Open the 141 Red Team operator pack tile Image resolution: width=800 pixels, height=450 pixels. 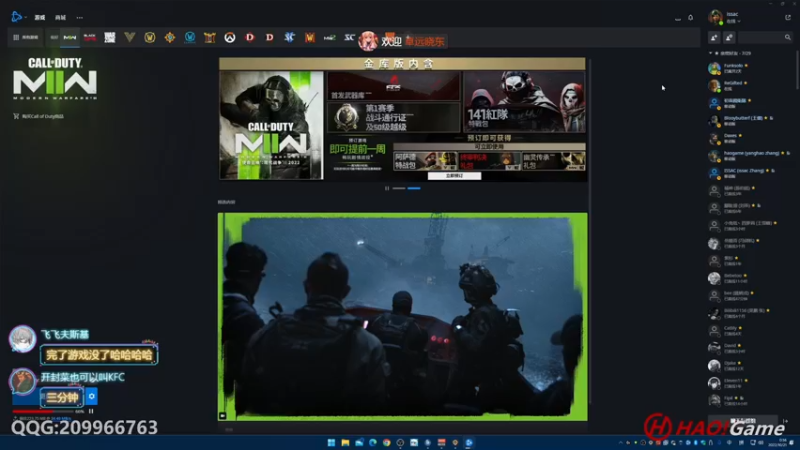(524, 102)
